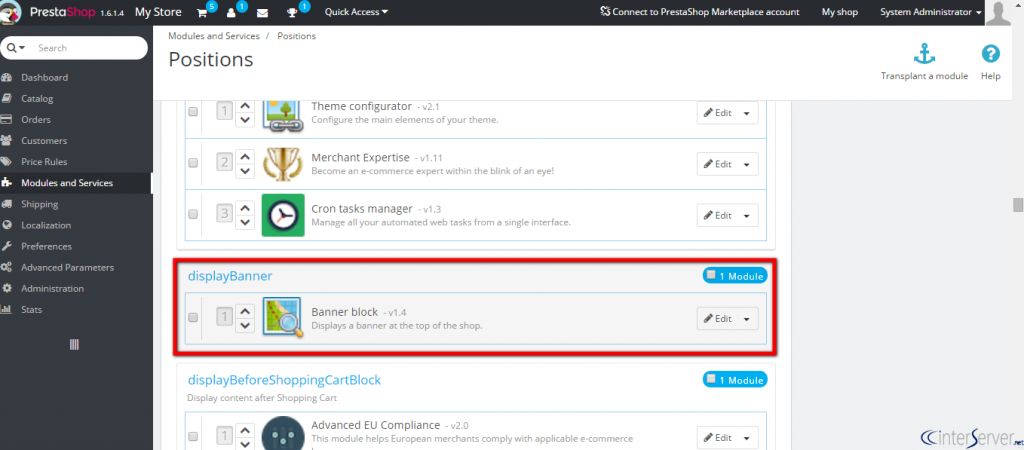Open the new customers person icon
This screenshot has height=450, width=1024.
pyautogui.click(x=231, y=12)
